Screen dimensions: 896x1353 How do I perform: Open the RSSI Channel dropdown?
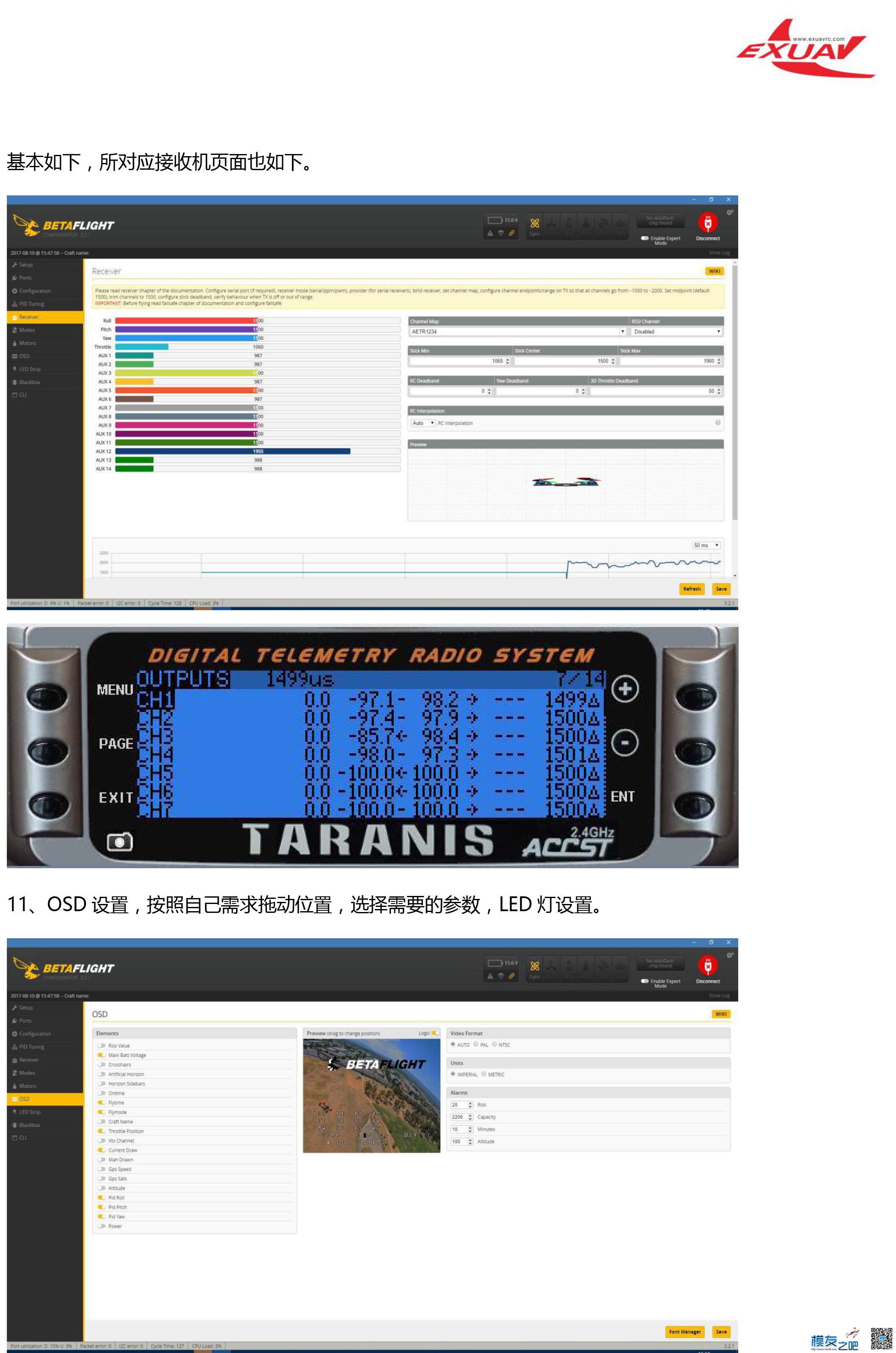(x=676, y=331)
